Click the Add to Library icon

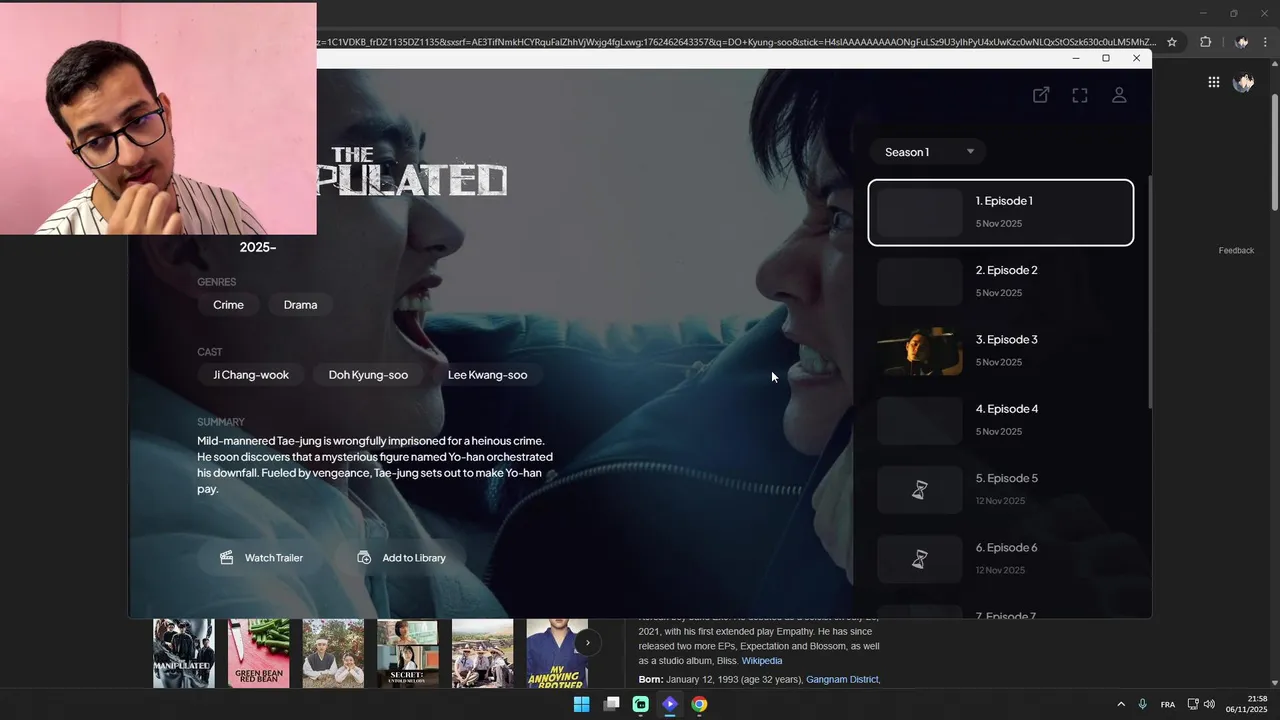click(364, 558)
